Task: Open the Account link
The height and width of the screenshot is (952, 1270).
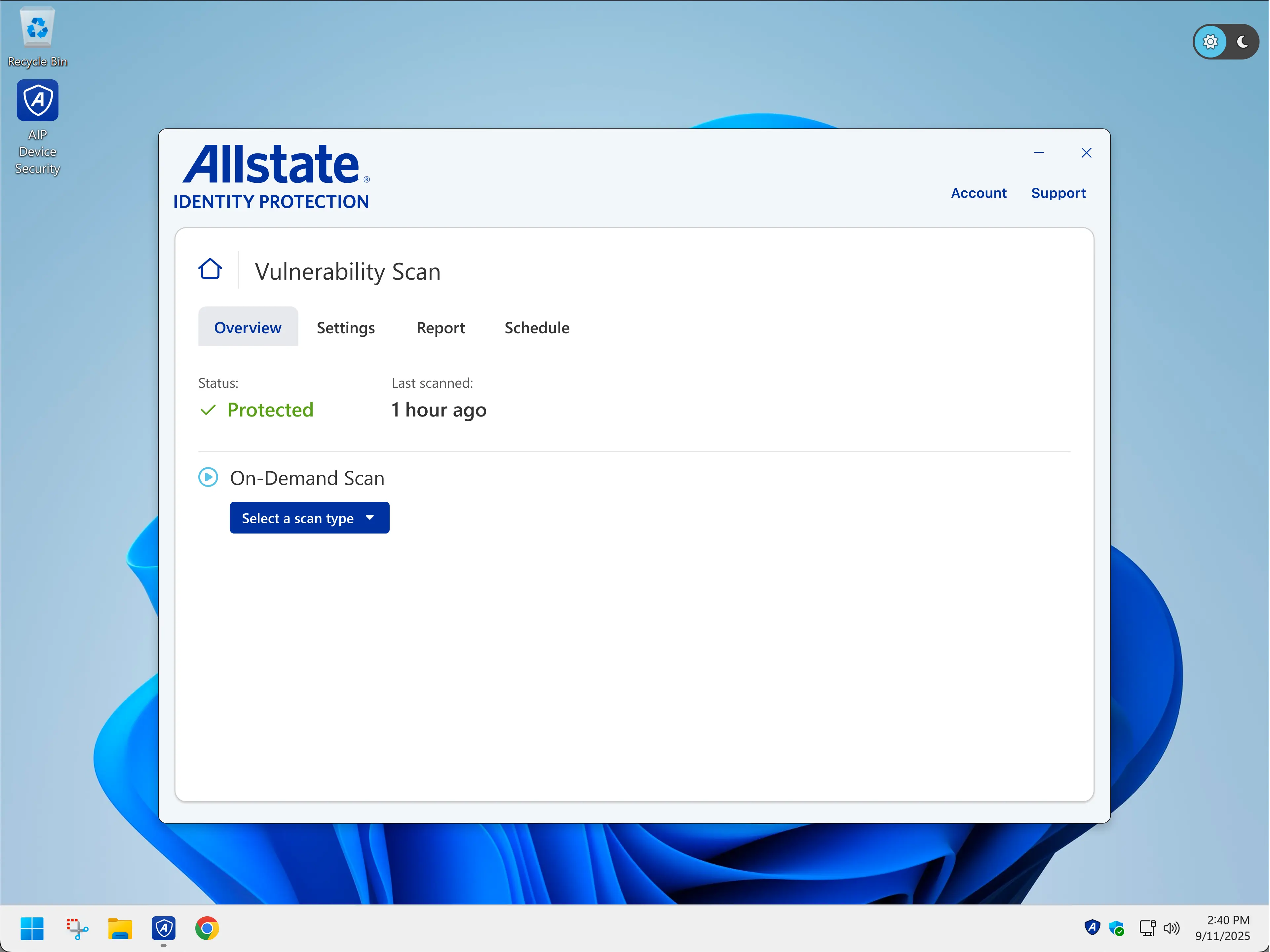Action: click(x=979, y=193)
